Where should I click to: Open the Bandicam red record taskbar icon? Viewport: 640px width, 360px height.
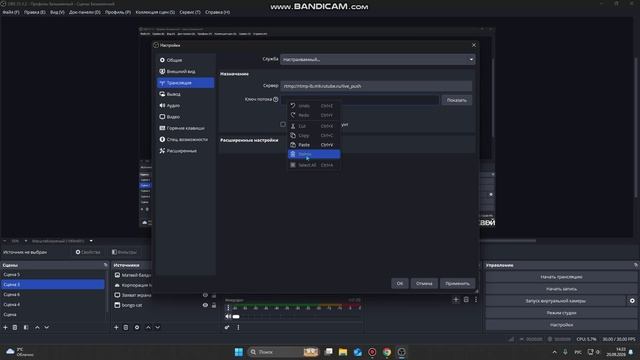372,352
